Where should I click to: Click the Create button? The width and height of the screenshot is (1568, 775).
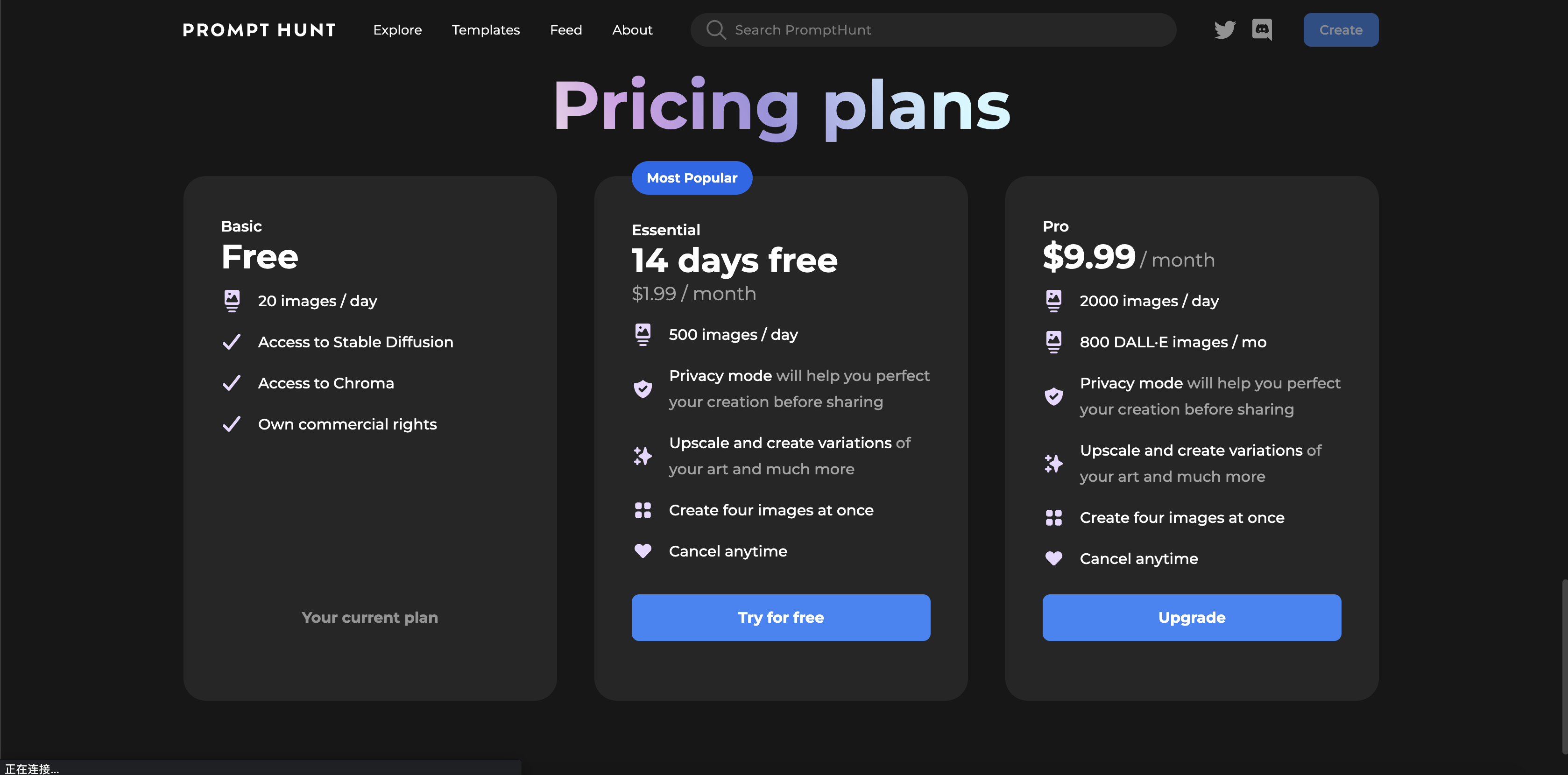1340,30
